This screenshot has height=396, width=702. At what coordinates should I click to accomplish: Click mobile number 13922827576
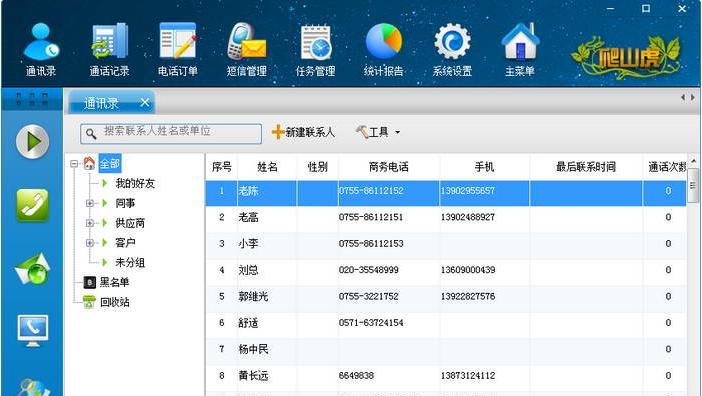point(468,296)
